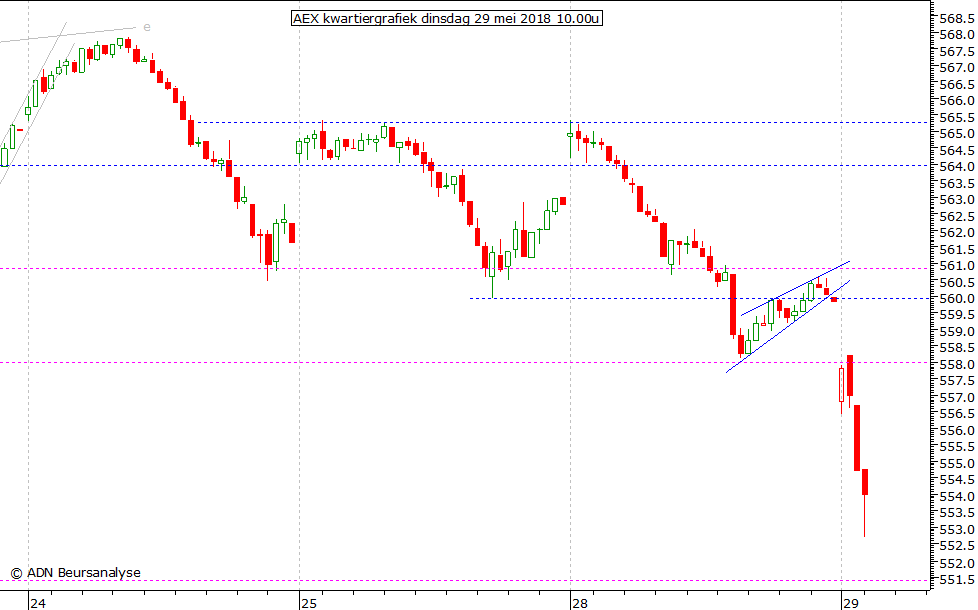Click the 567.0 price axis label
Screen dimensions: 978x610
pos(957,67)
